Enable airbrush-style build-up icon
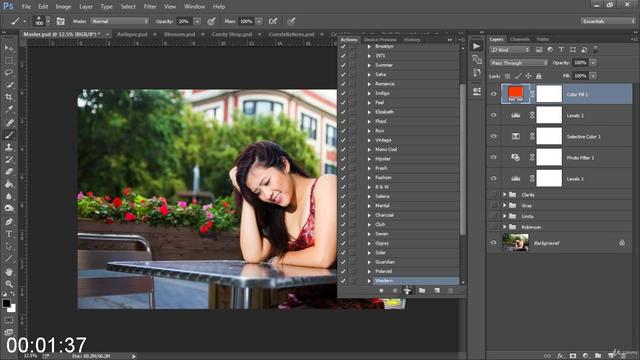This screenshot has width=640, height=360. pyautogui.click(x=273, y=21)
